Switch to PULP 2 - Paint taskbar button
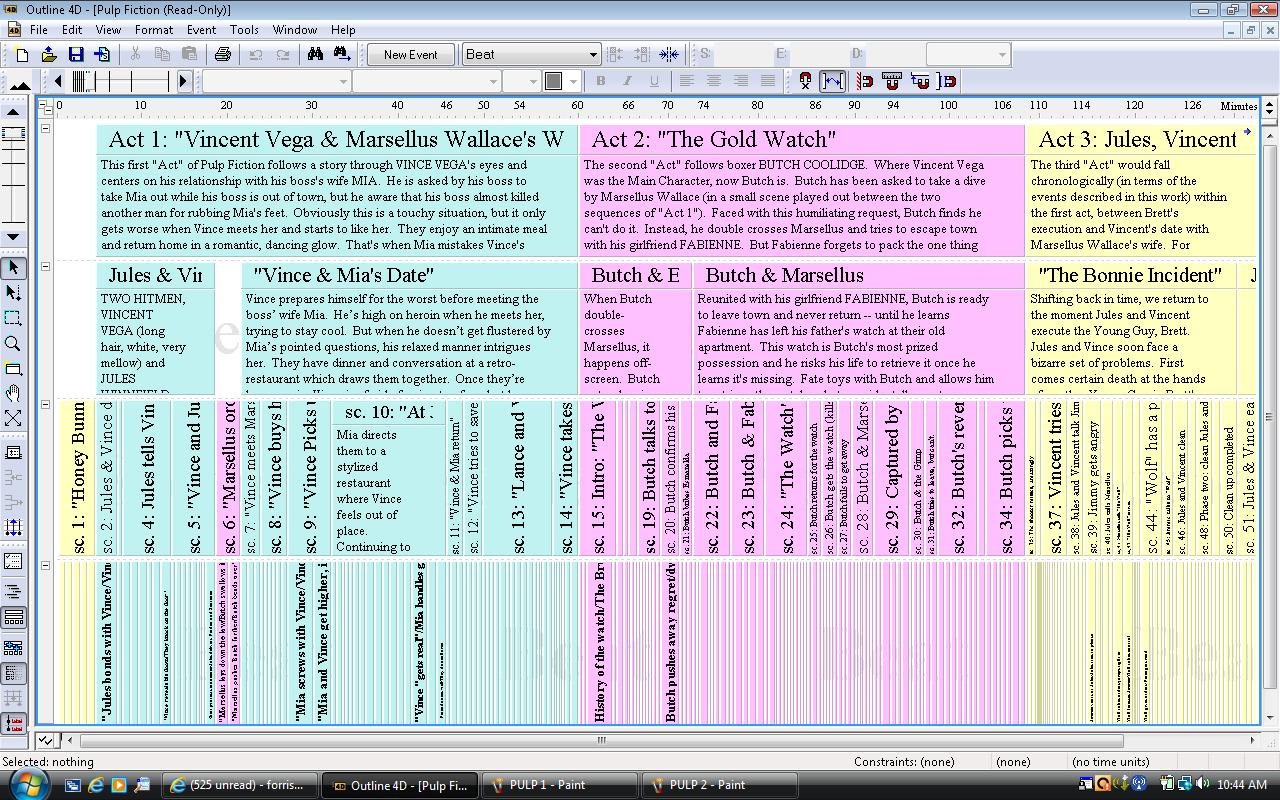Viewport: 1280px width, 800px height. tap(720, 785)
